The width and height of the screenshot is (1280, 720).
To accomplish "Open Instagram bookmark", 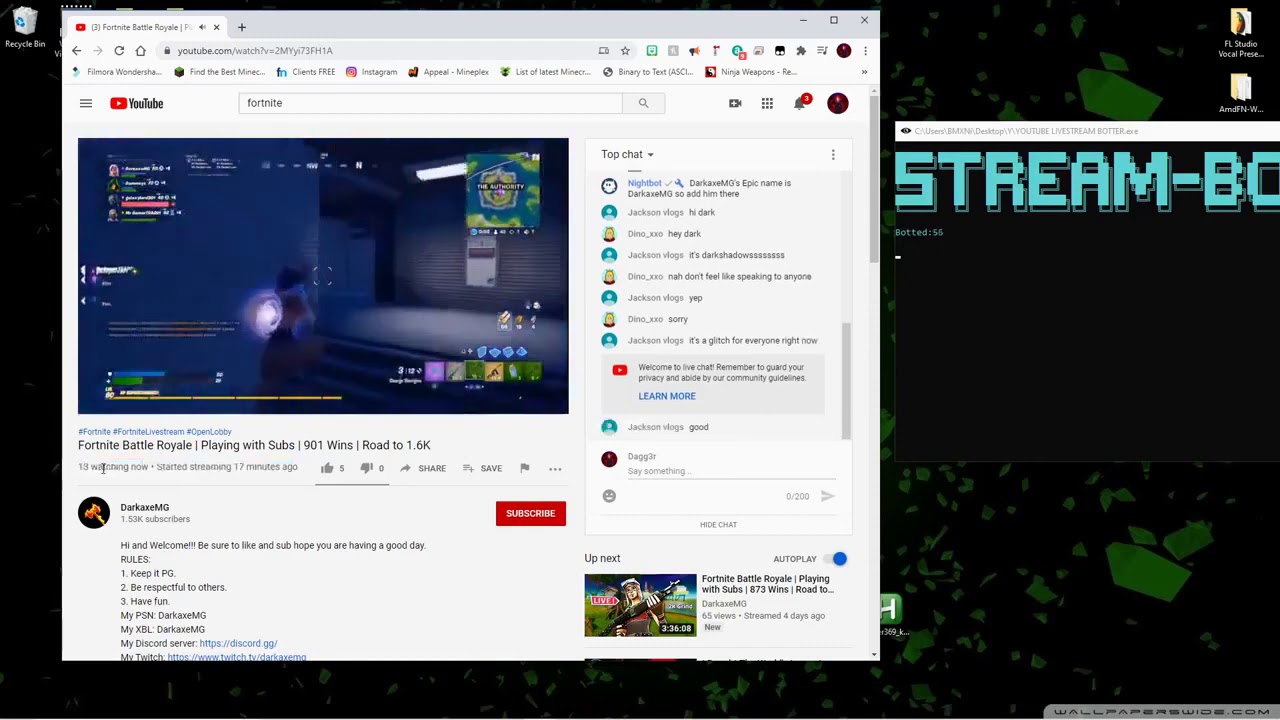I will (x=372, y=72).
